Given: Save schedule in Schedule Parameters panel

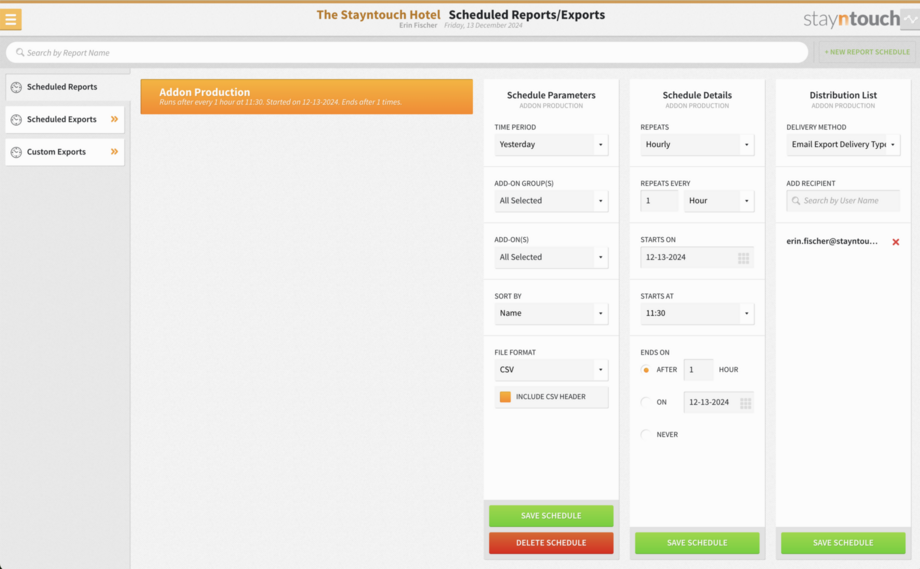Looking at the screenshot, I should [551, 516].
